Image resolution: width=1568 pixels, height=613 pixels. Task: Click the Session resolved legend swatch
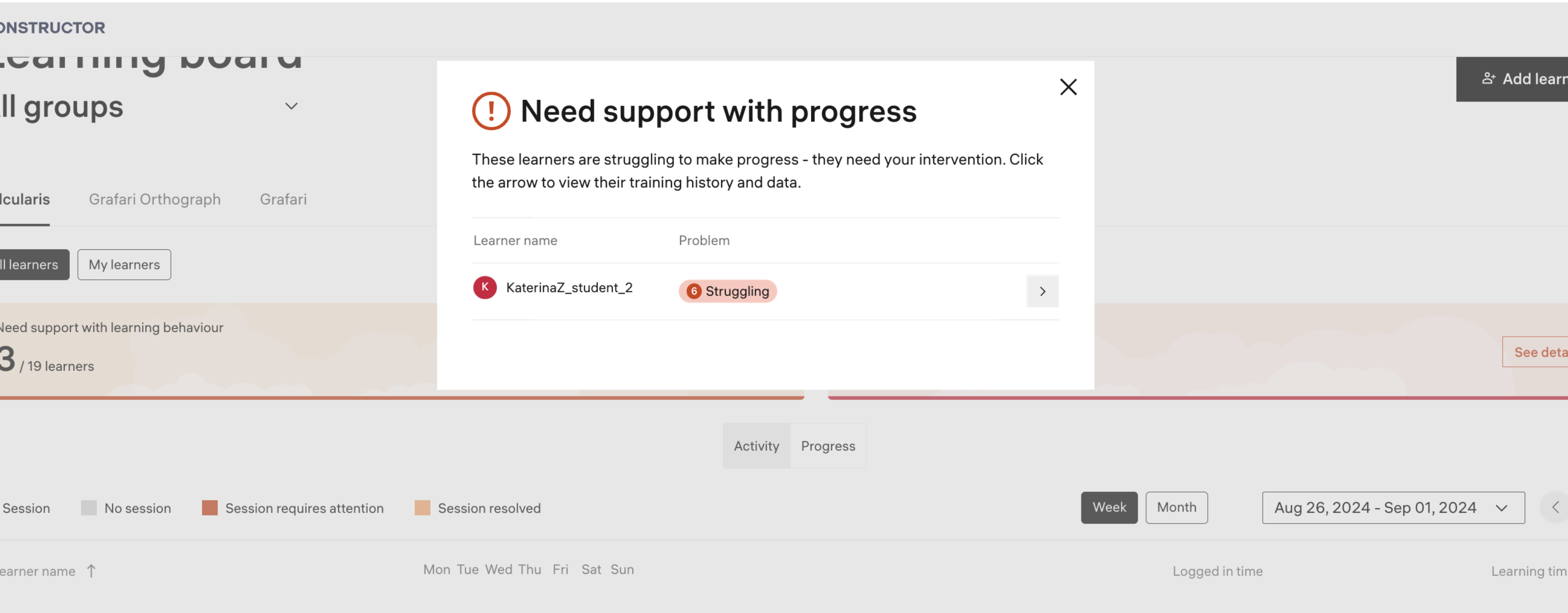422,507
